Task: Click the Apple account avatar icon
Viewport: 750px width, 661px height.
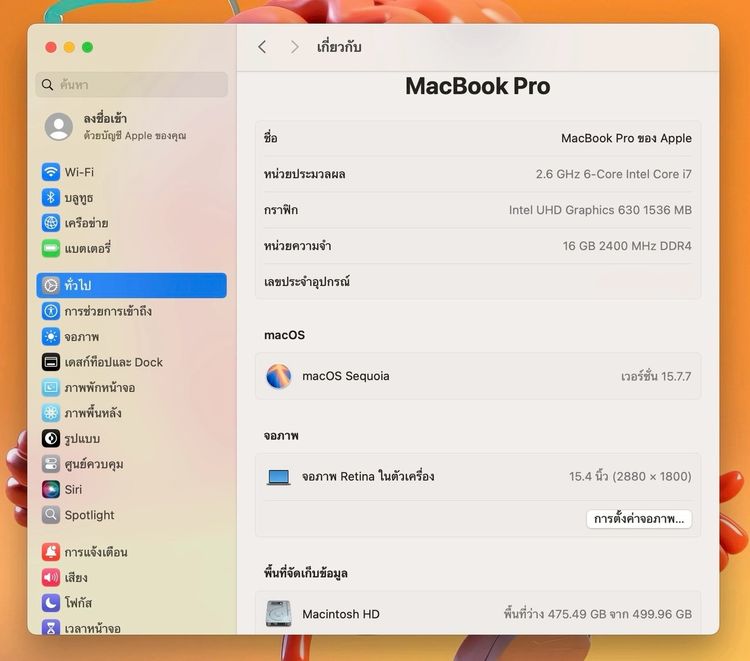Action: 59,126
